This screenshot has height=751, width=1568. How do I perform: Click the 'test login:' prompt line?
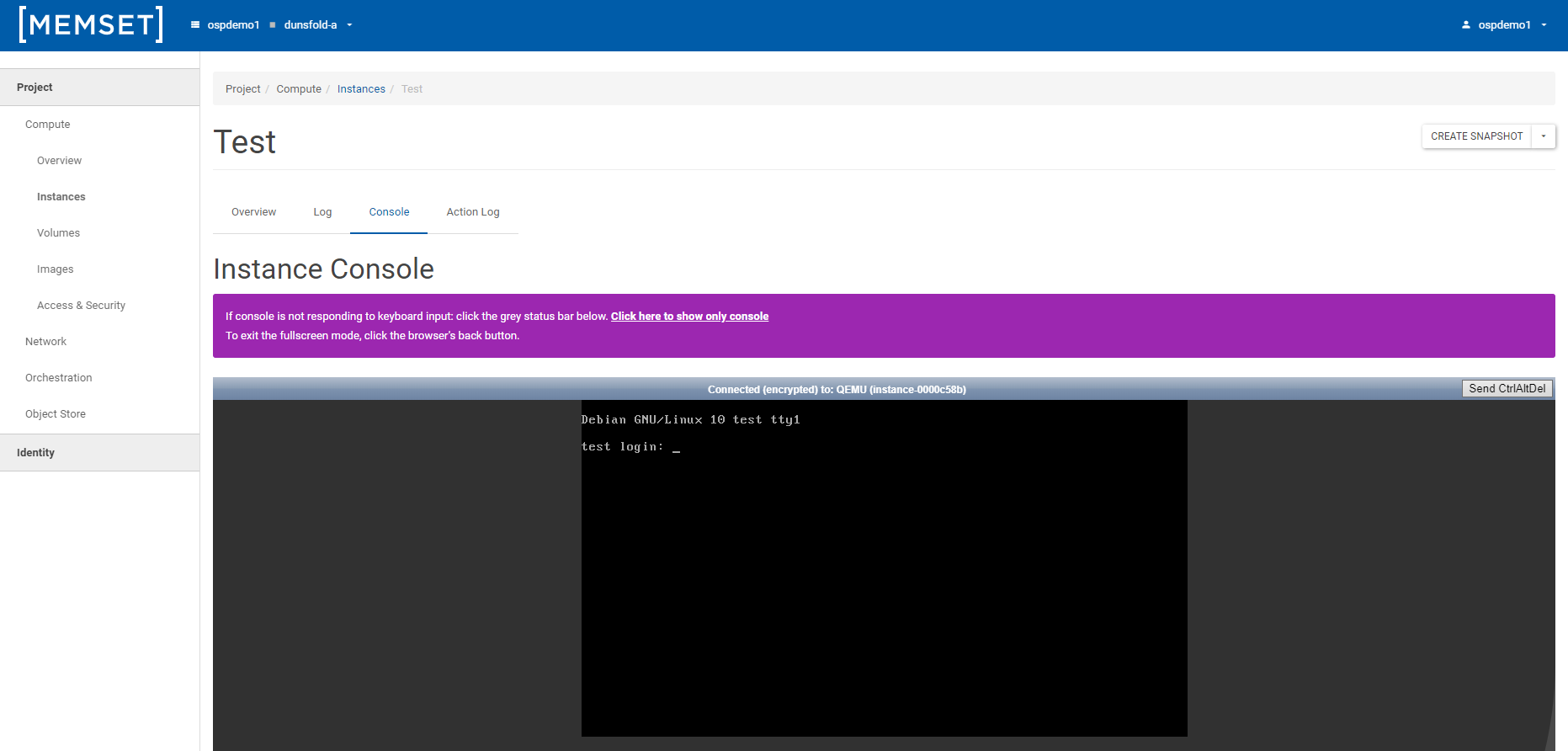pyautogui.click(x=630, y=447)
